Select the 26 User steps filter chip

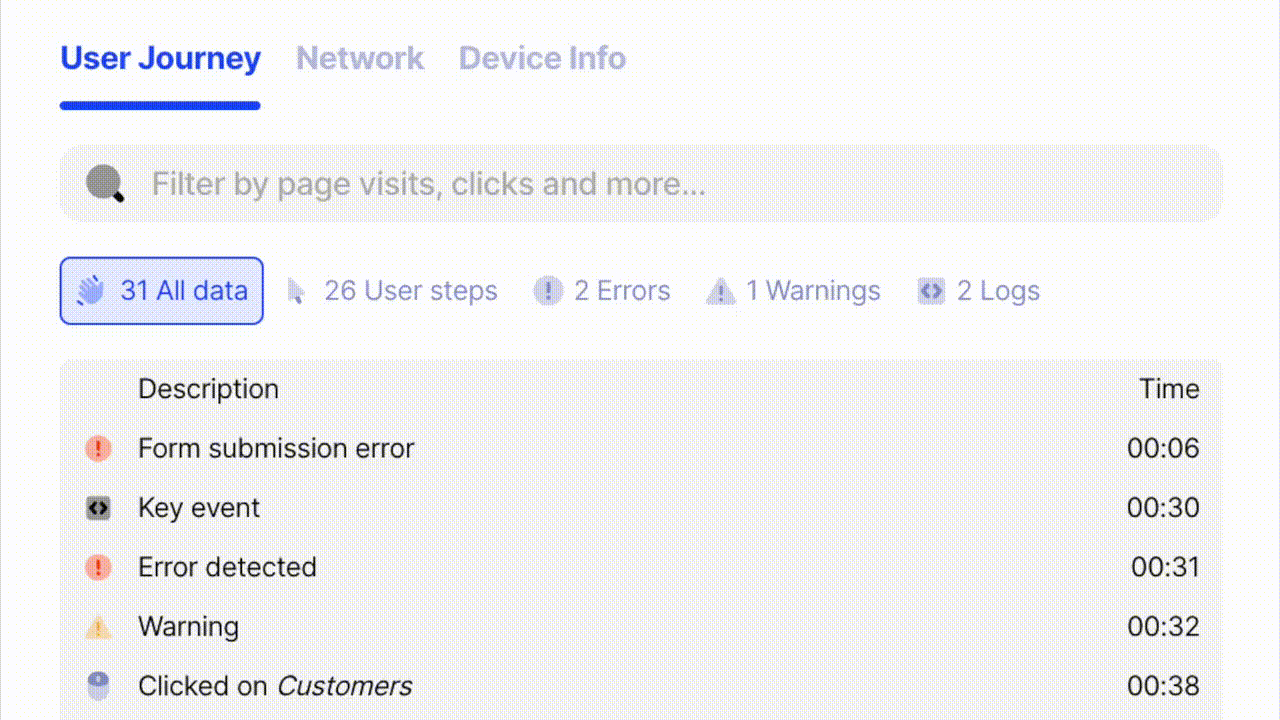coord(392,290)
